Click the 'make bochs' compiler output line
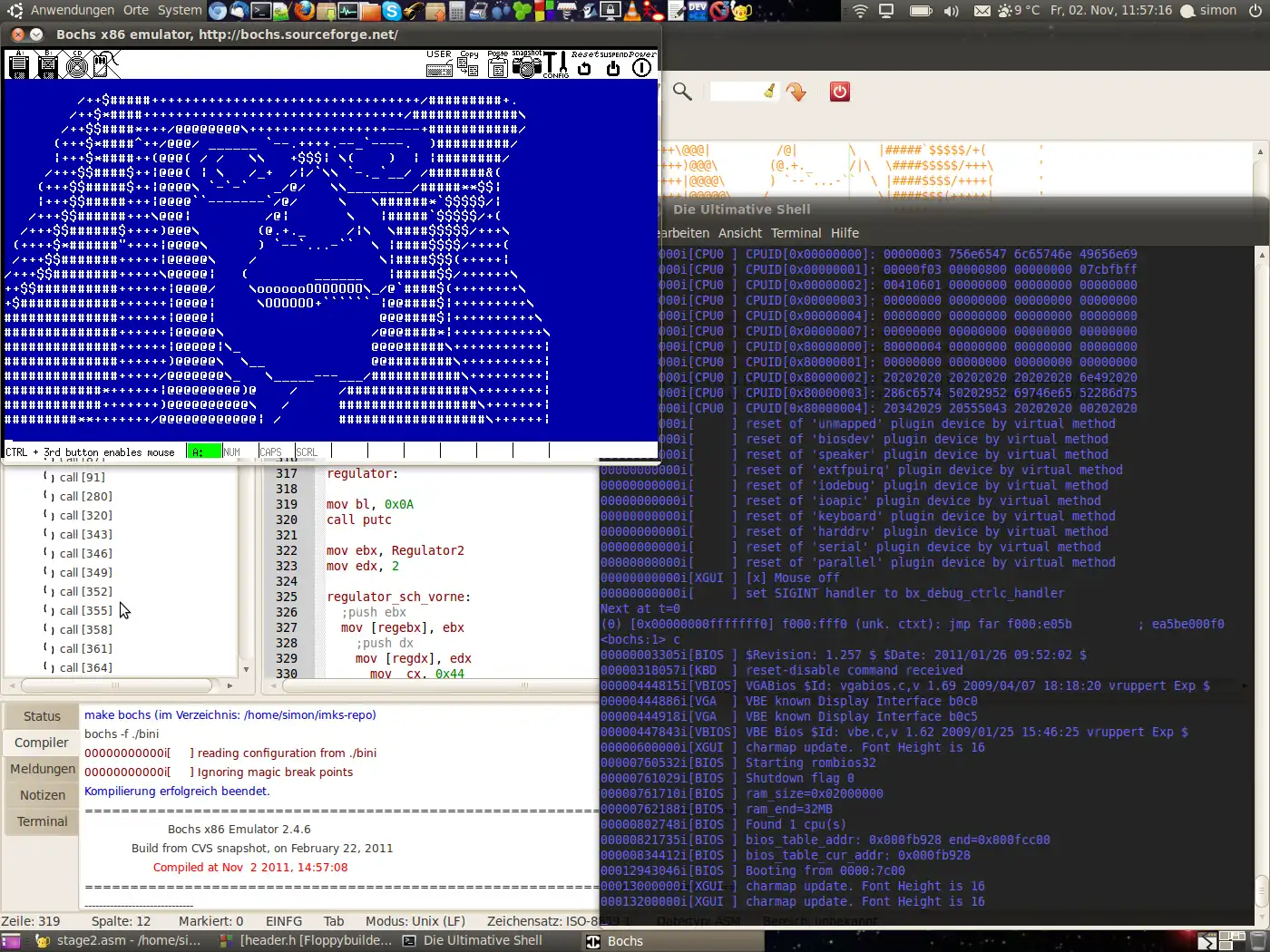 click(x=230, y=714)
